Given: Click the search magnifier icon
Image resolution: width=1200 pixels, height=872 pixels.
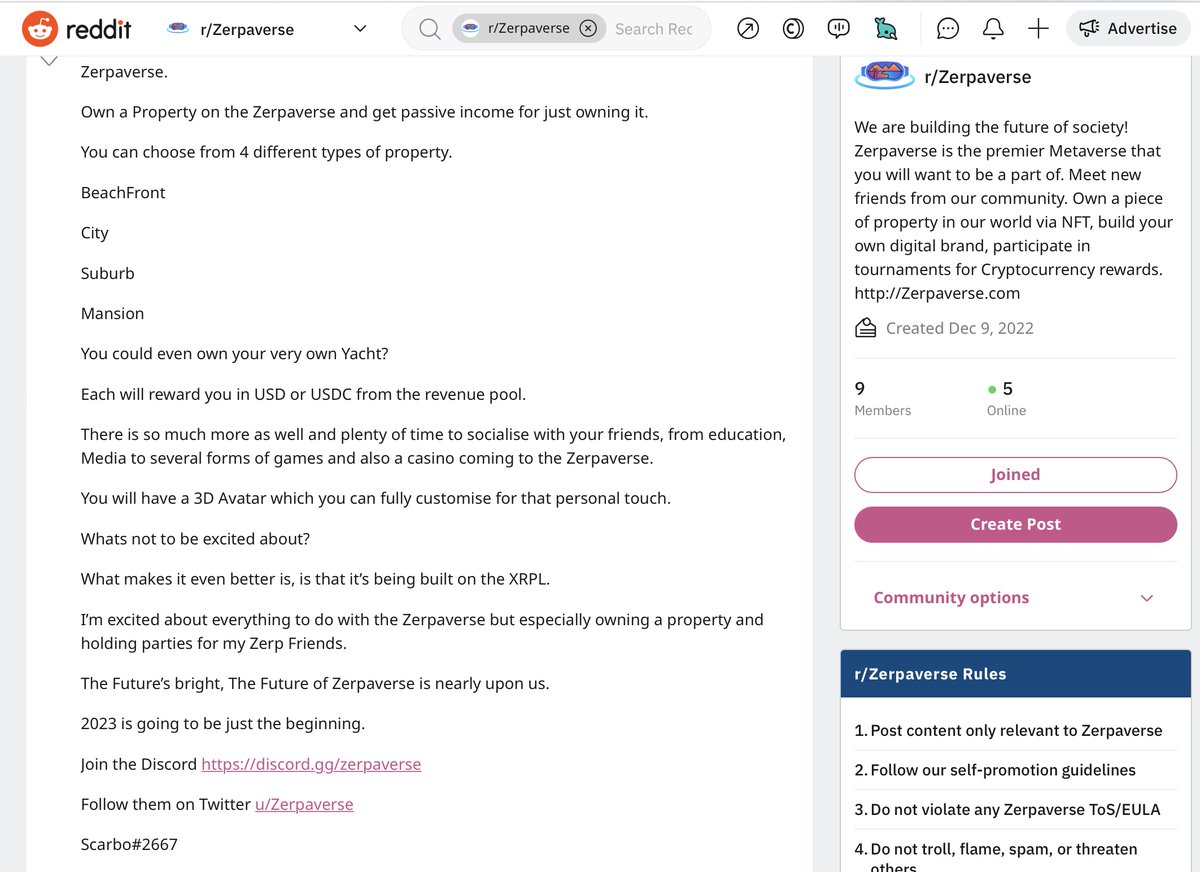Looking at the screenshot, I should (429, 29).
